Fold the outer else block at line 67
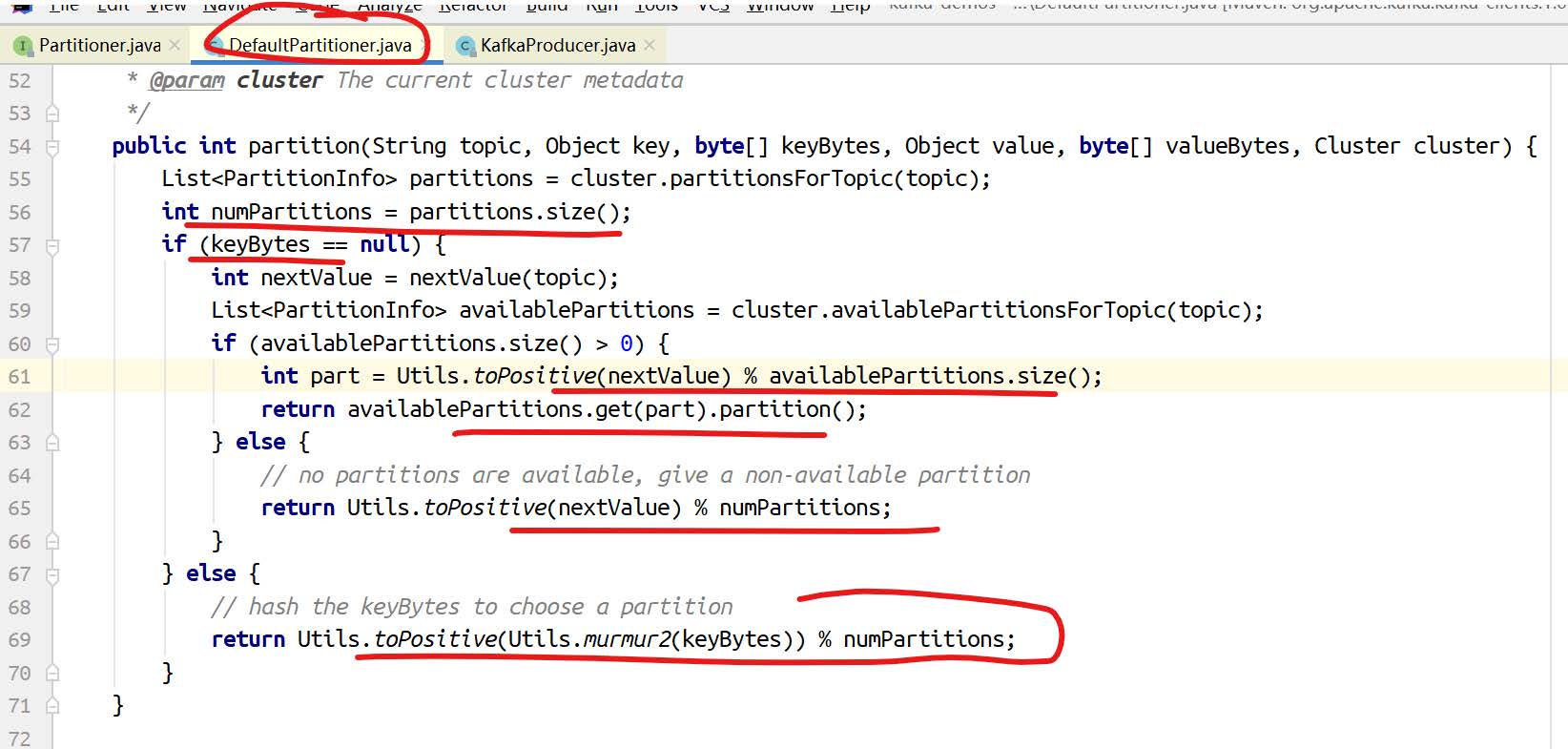The height and width of the screenshot is (749, 1568). pyautogui.click(x=52, y=574)
